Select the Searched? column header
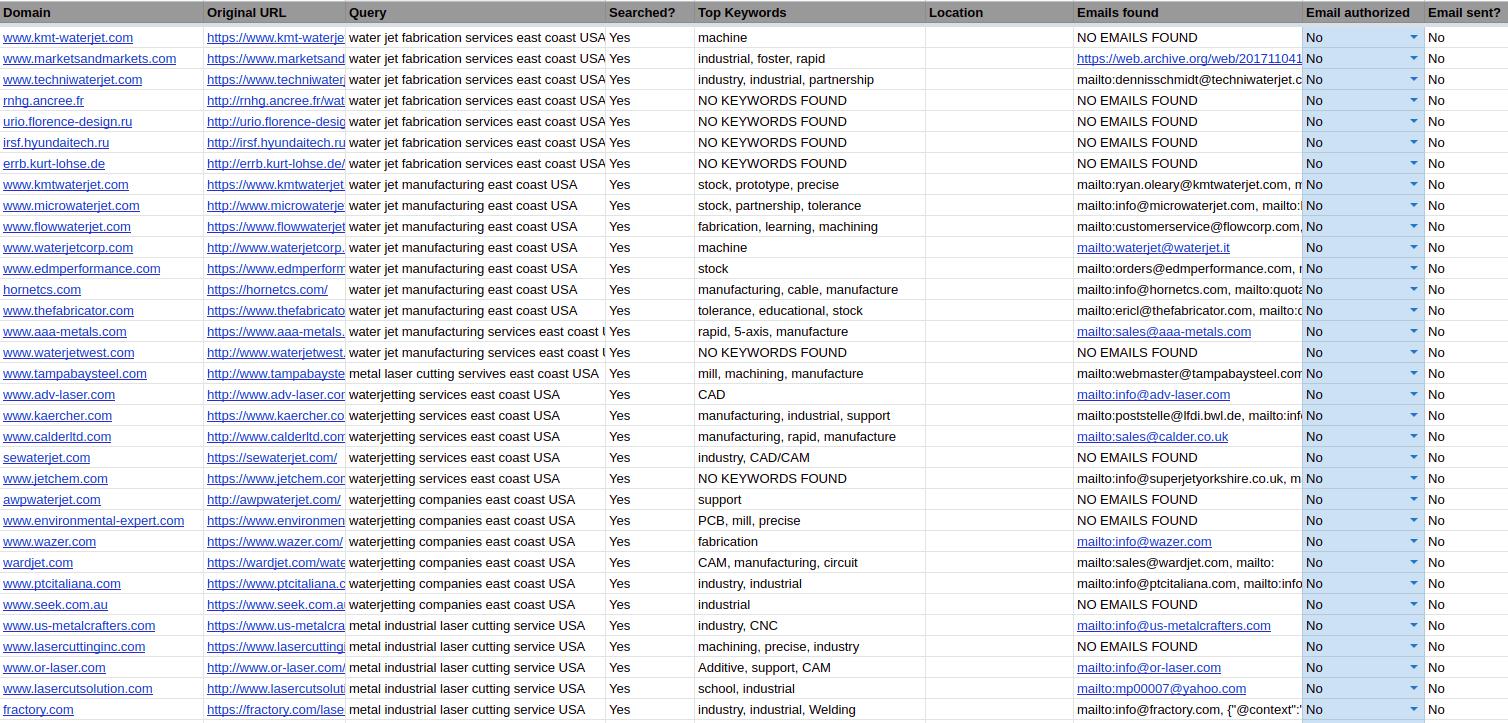Screen dimensions: 1508x723 [x=650, y=13]
